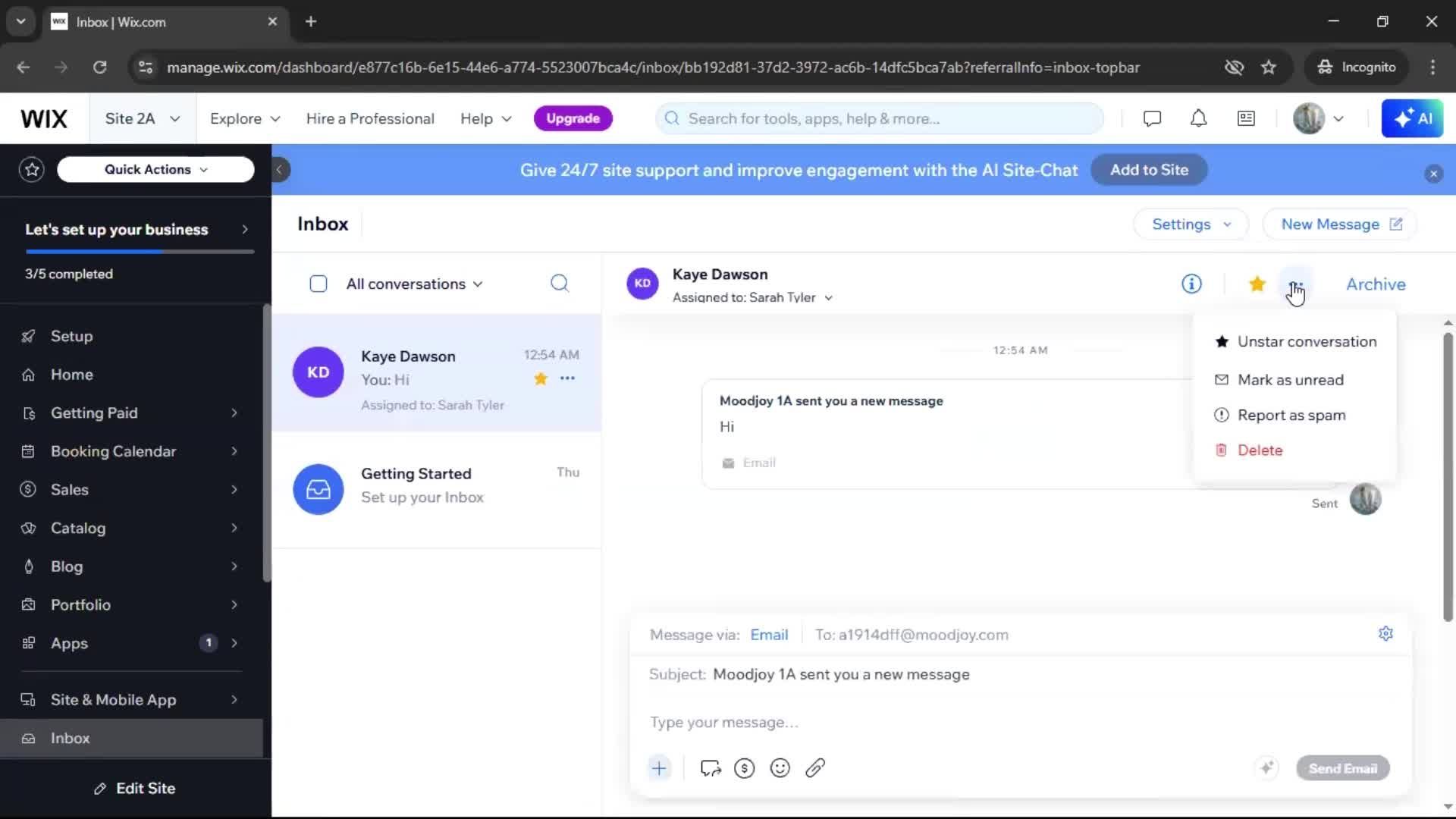Viewport: 1456px width, 819px height.
Task: Expand Booking Calendar in the sidebar
Action: (x=136, y=452)
